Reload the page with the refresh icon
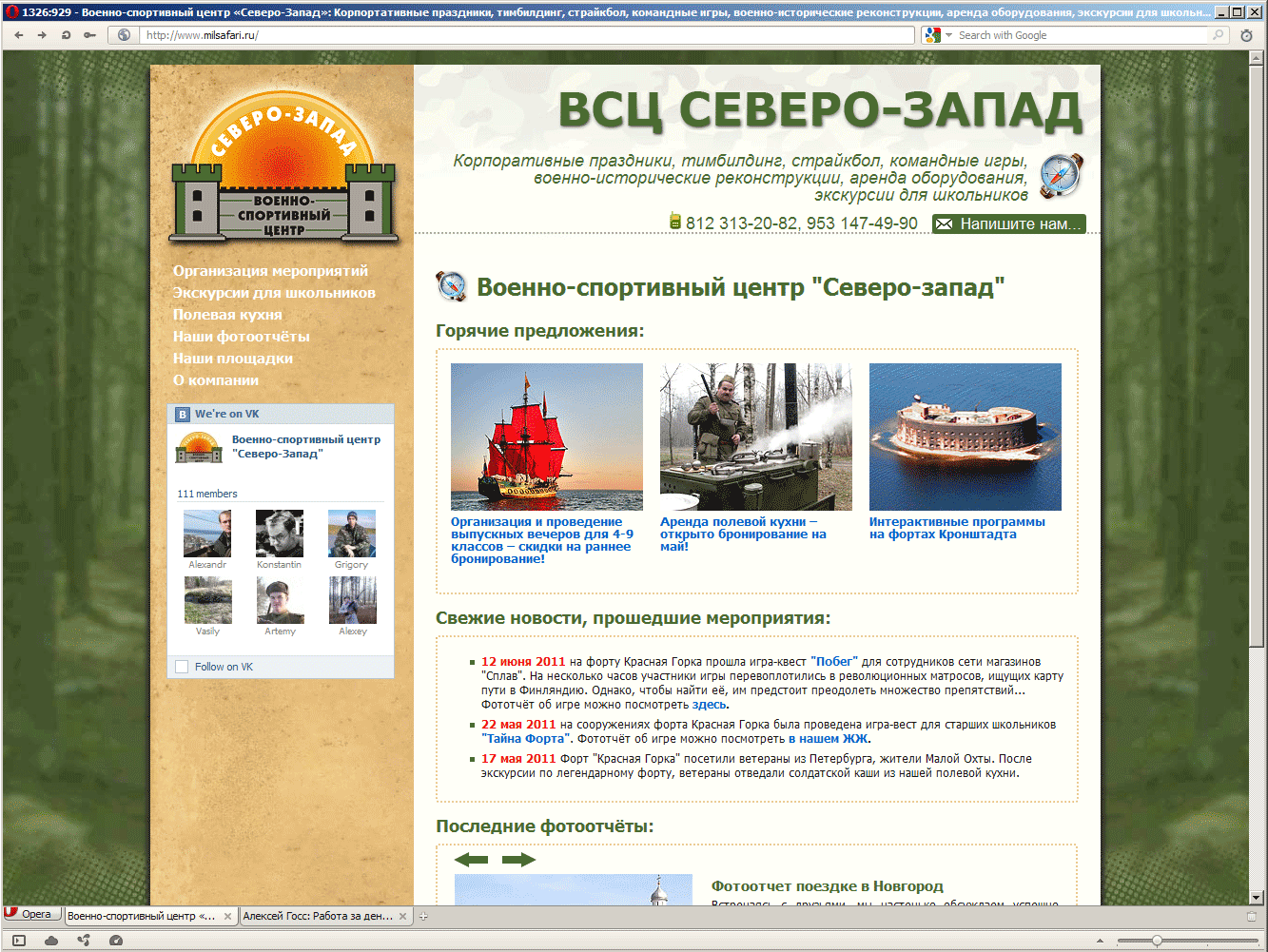 click(66, 35)
